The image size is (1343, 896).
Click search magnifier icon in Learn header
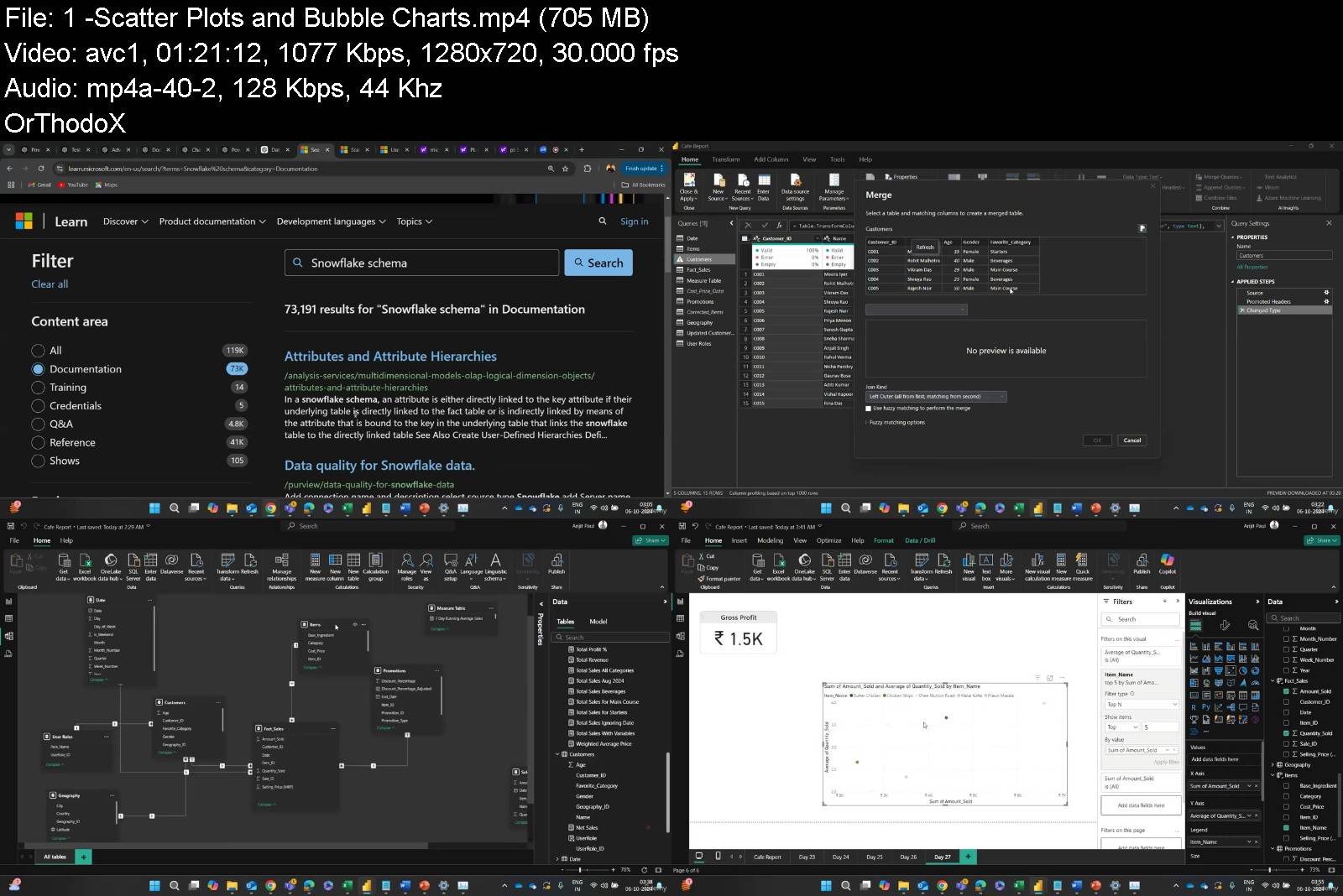coord(603,221)
